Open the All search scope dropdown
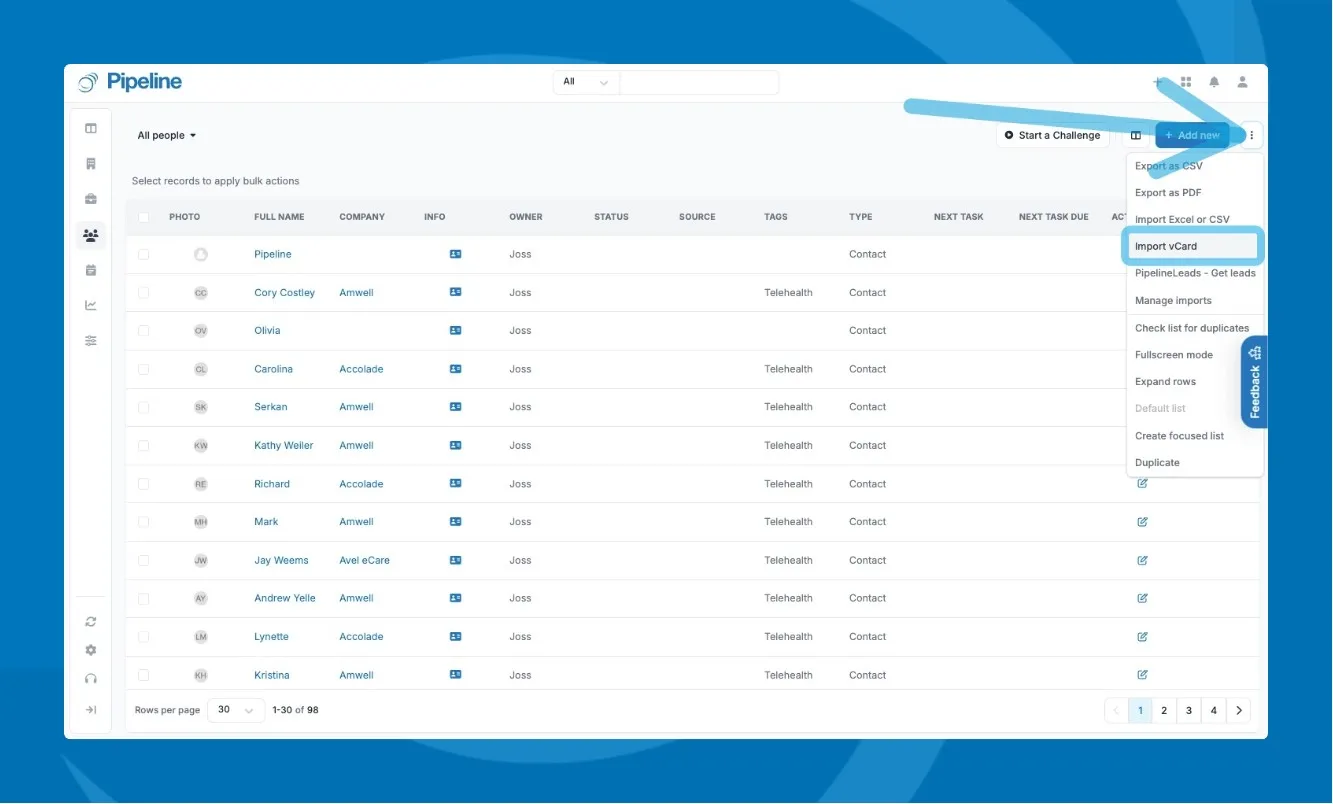The width and height of the screenshot is (1333, 804). coord(586,82)
